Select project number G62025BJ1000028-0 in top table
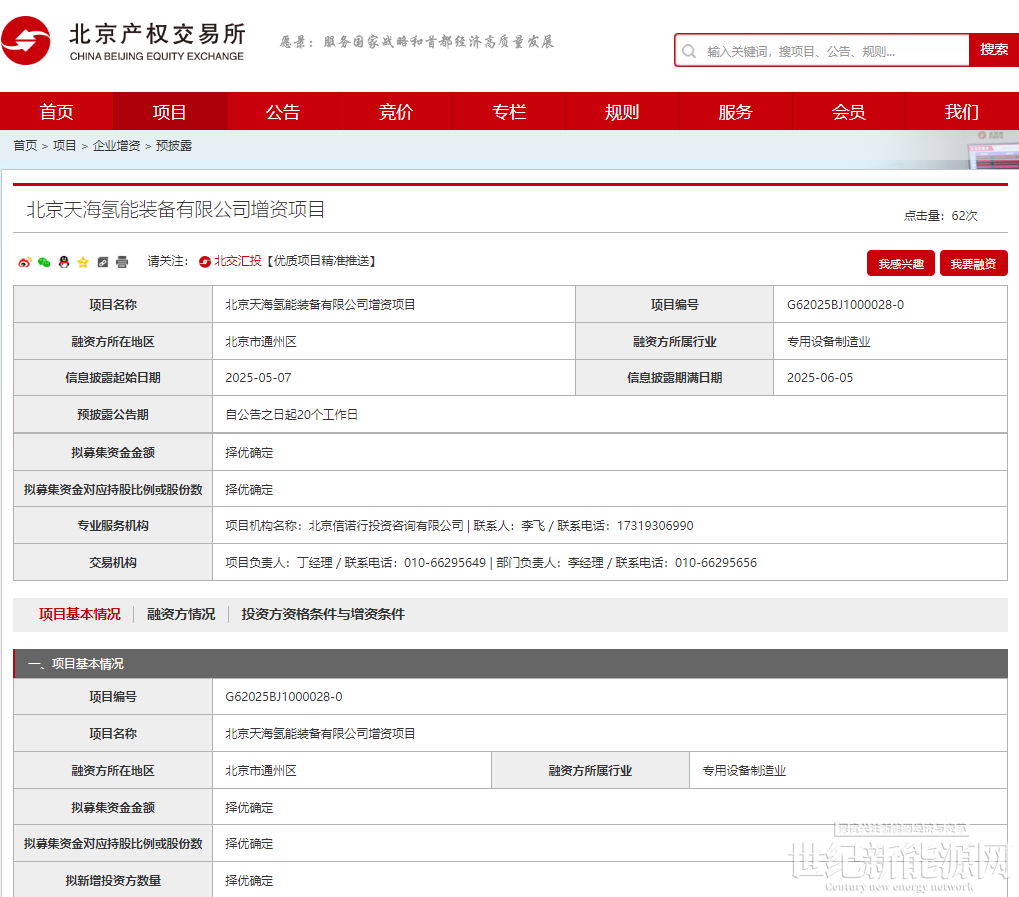This screenshot has height=897, width=1019. tap(845, 304)
